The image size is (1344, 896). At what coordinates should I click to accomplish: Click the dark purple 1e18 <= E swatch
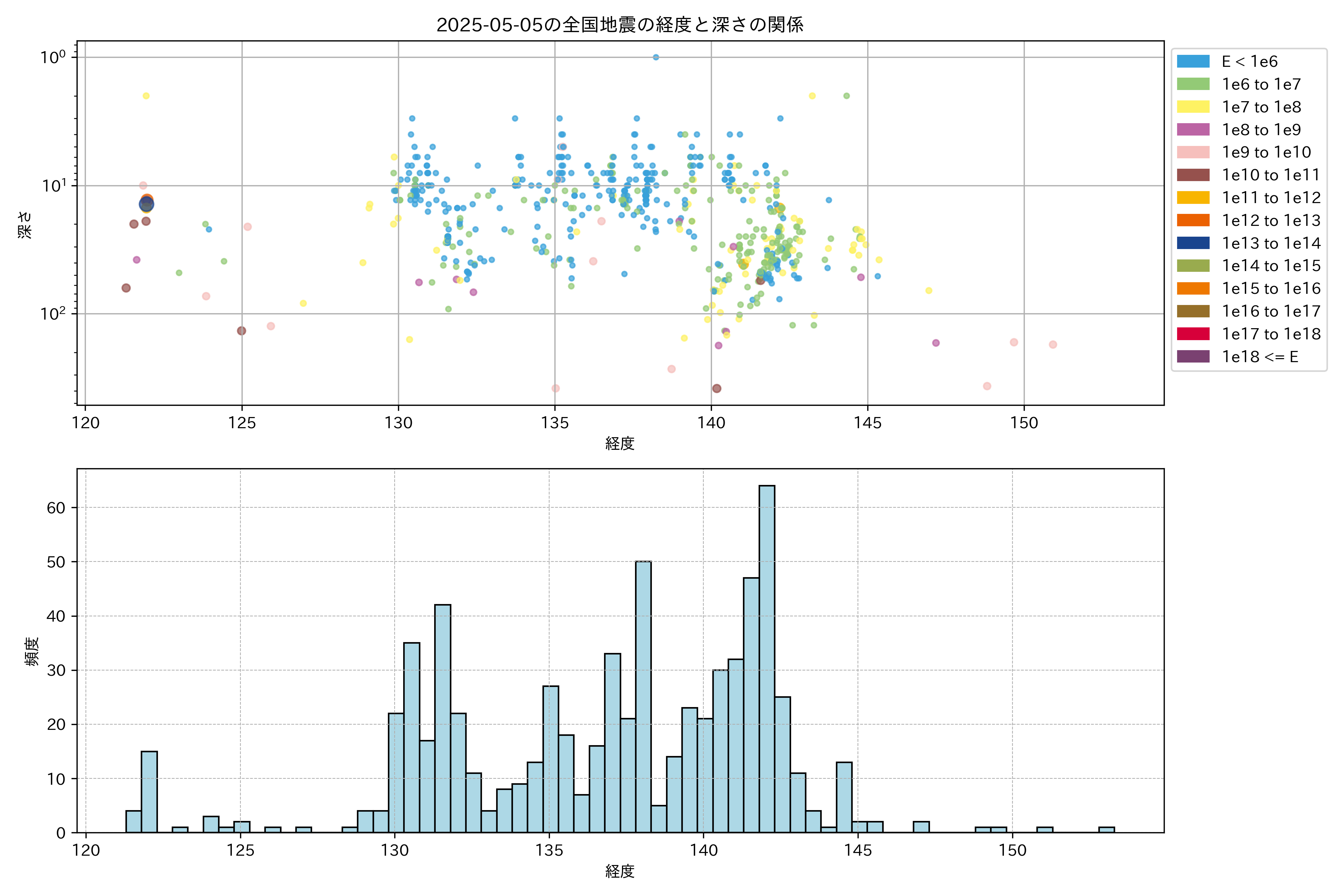(1193, 357)
